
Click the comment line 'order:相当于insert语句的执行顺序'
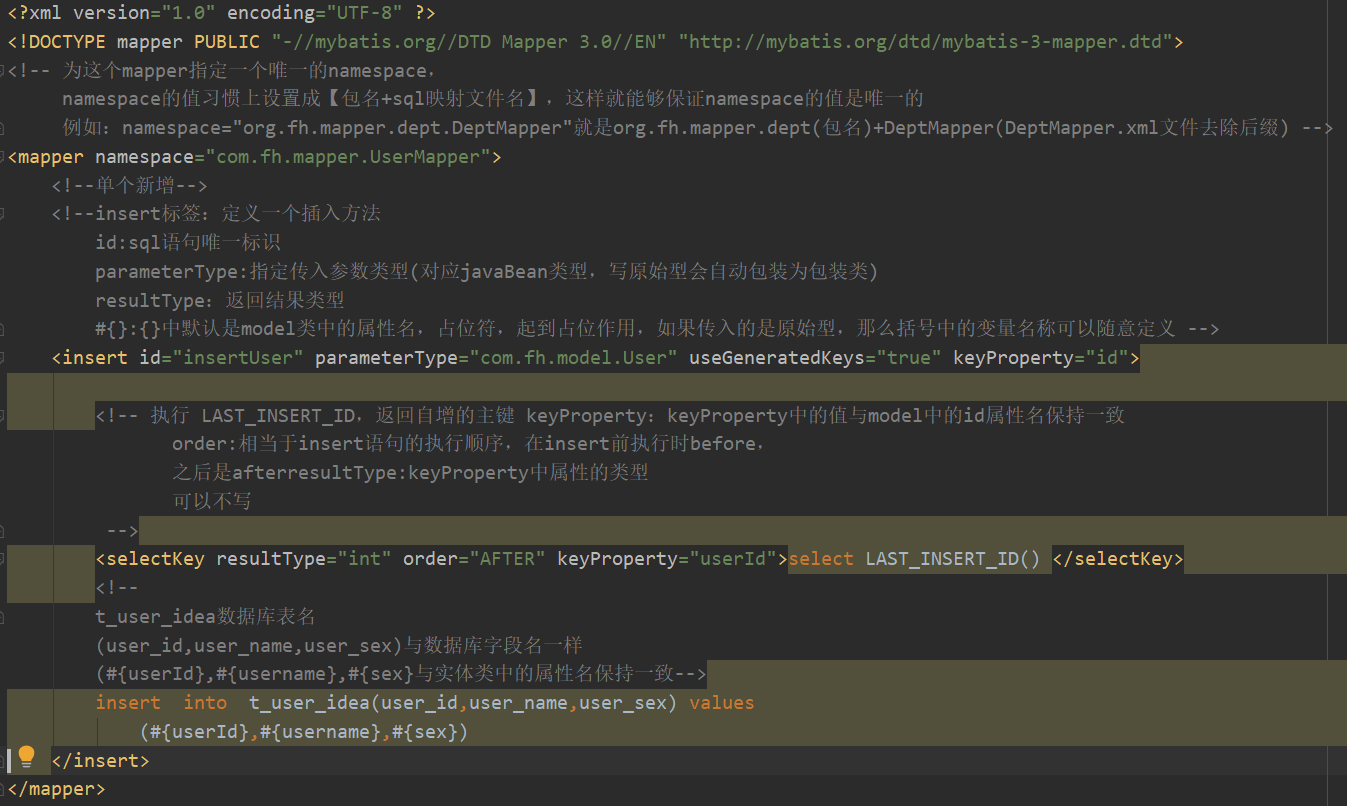pos(469,443)
